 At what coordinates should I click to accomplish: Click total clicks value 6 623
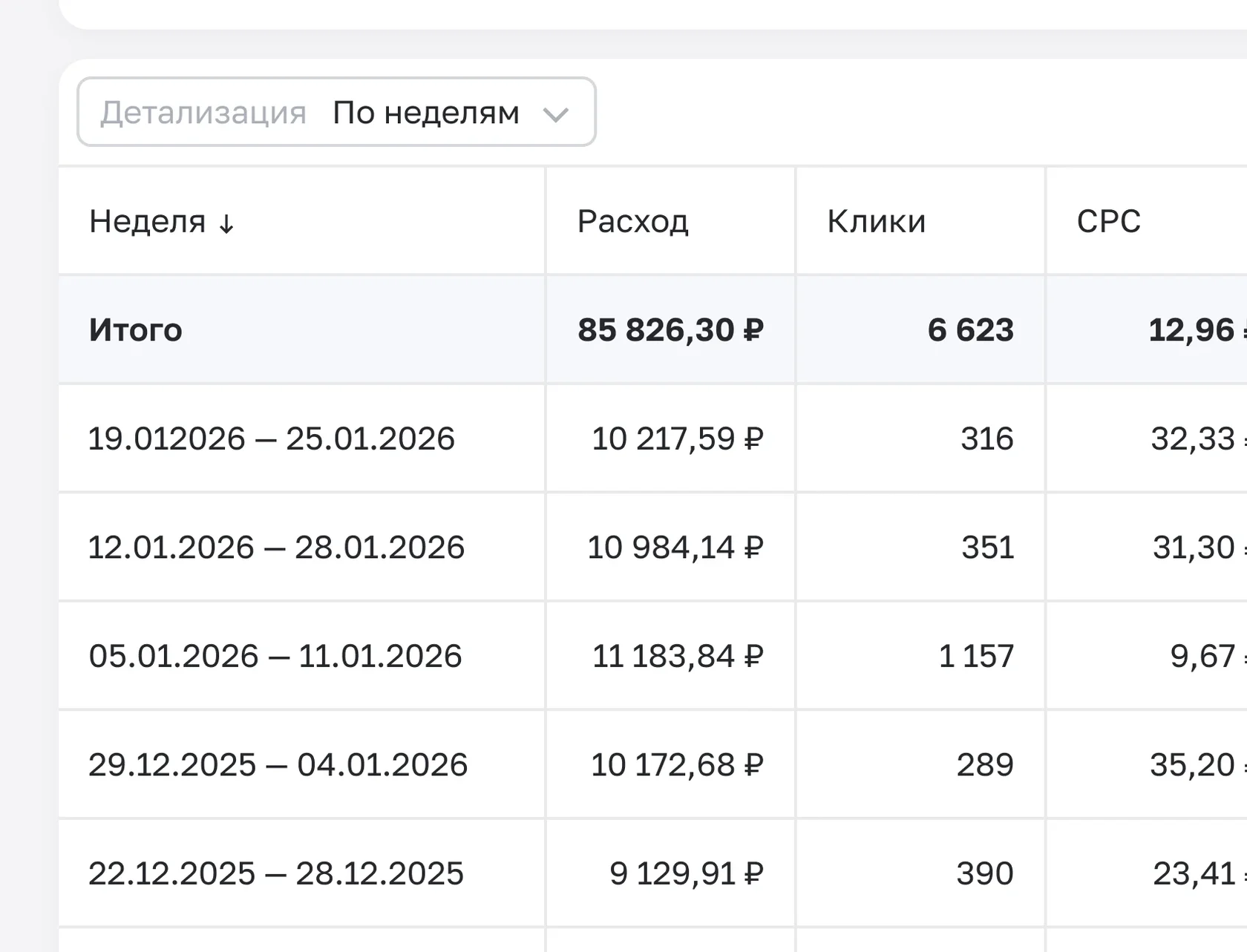click(970, 329)
